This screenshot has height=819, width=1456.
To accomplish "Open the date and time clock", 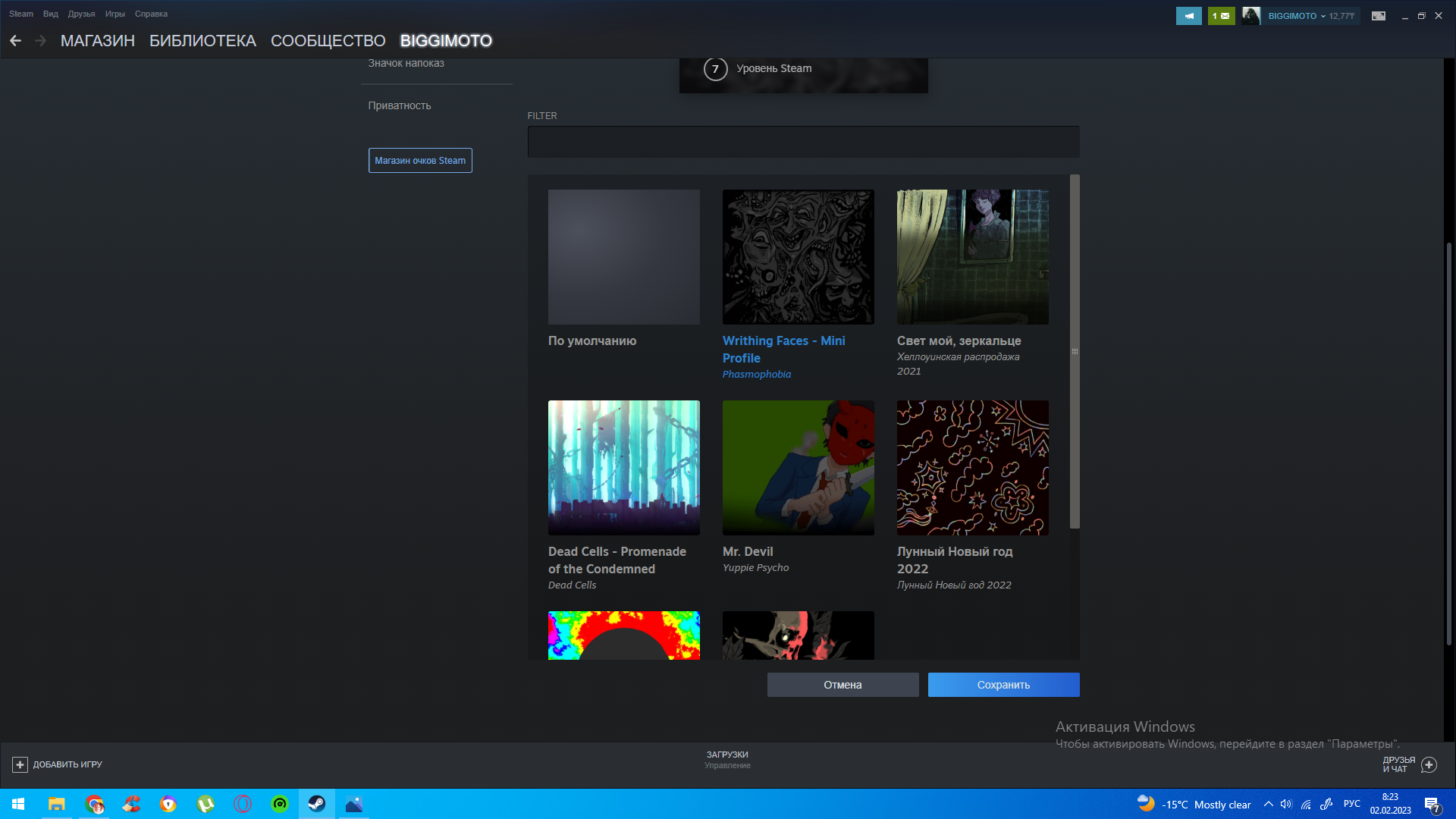I will pos(1390,804).
